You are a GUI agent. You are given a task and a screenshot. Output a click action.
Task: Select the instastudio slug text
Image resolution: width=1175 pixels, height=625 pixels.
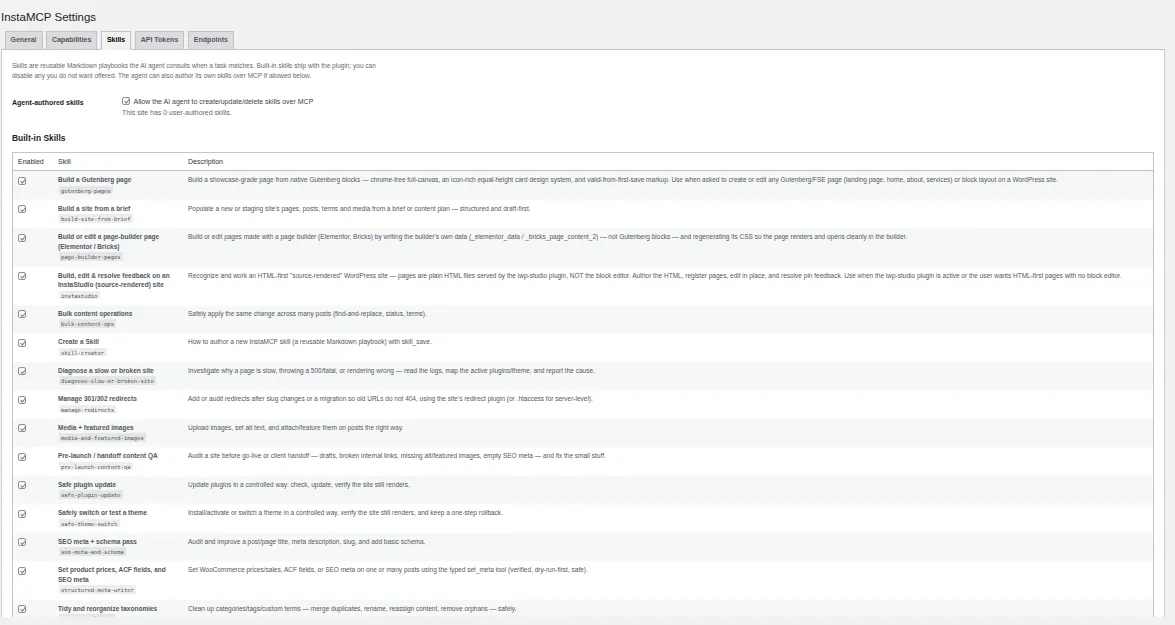(79, 296)
